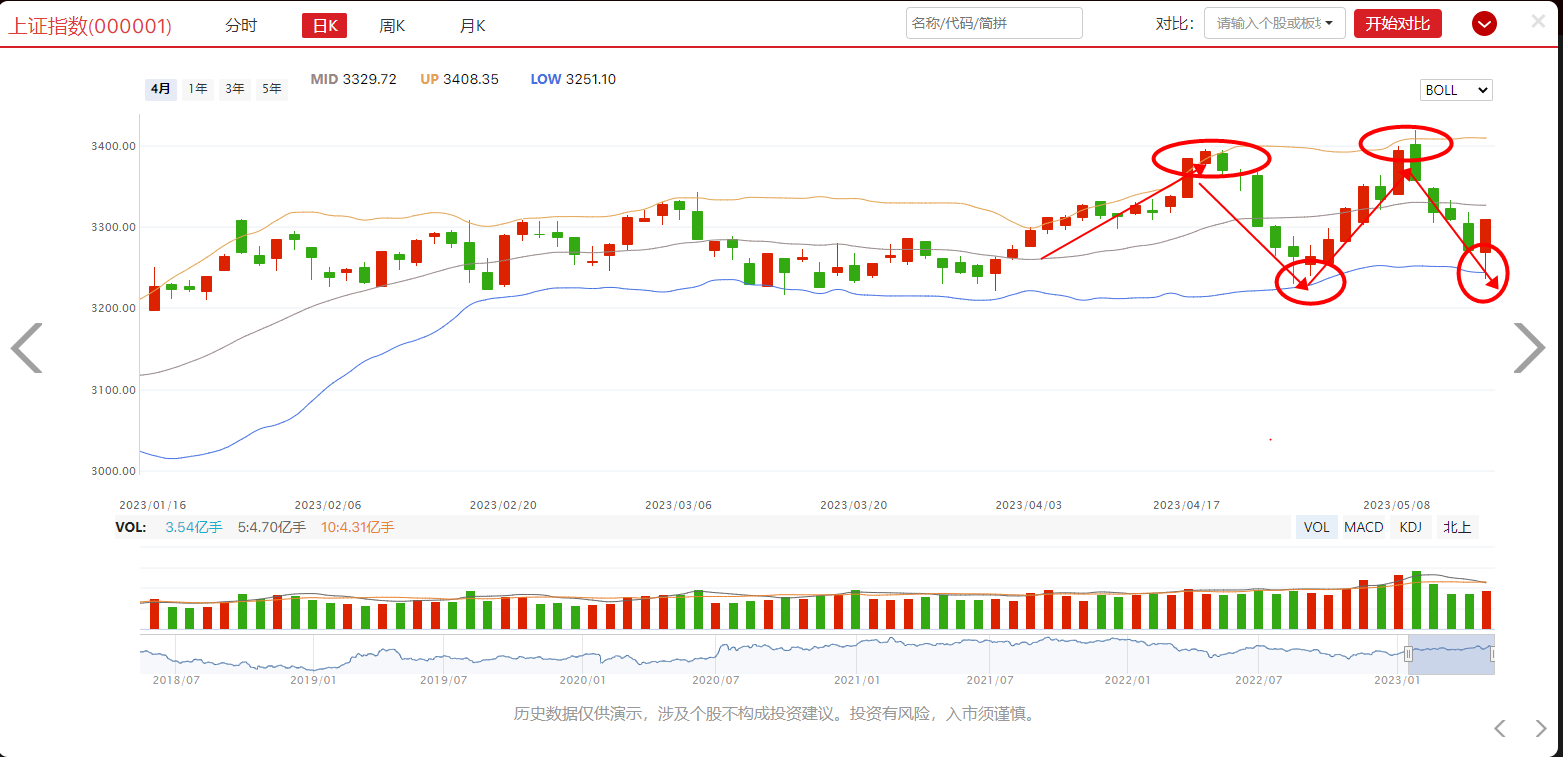Show the KDJ indicator panel
This screenshot has height=757, width=1563.
(x=1410, y=527)
